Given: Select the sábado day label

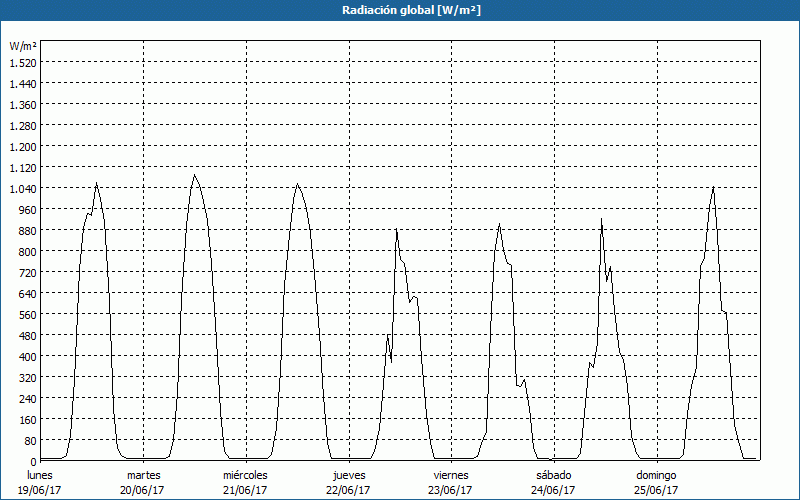Looking at the screenshot, I should tap(553, 475).
